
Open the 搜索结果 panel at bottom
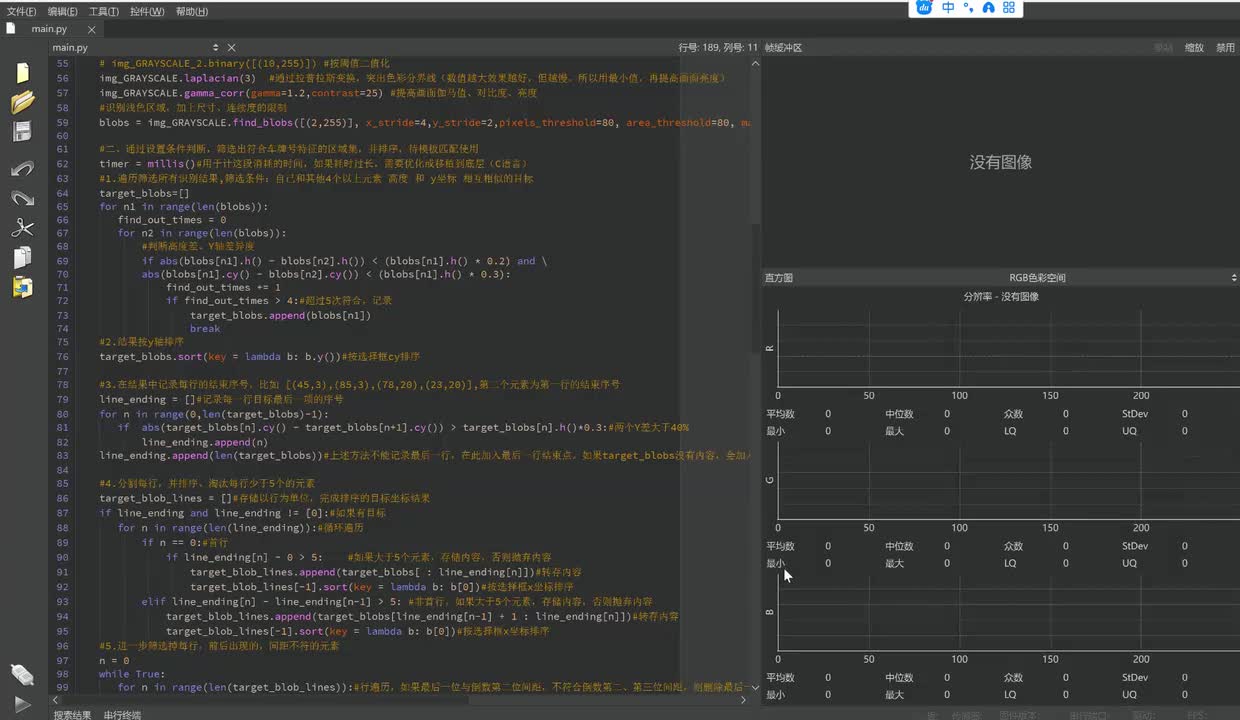coord(72,714)
